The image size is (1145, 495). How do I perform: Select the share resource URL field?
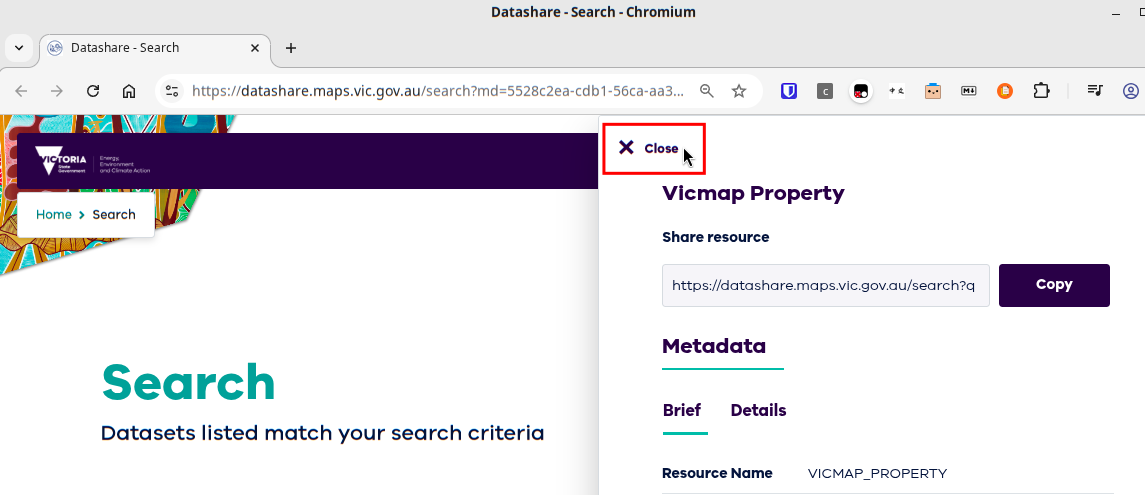click(x=825, y=285)
